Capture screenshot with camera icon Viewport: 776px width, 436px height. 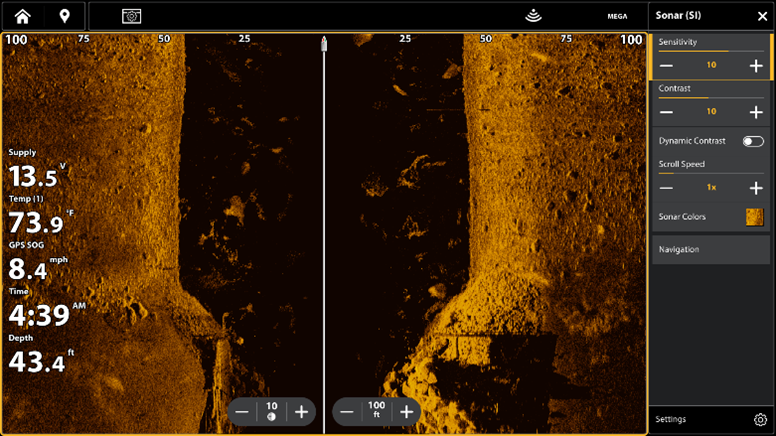point(132,16)
